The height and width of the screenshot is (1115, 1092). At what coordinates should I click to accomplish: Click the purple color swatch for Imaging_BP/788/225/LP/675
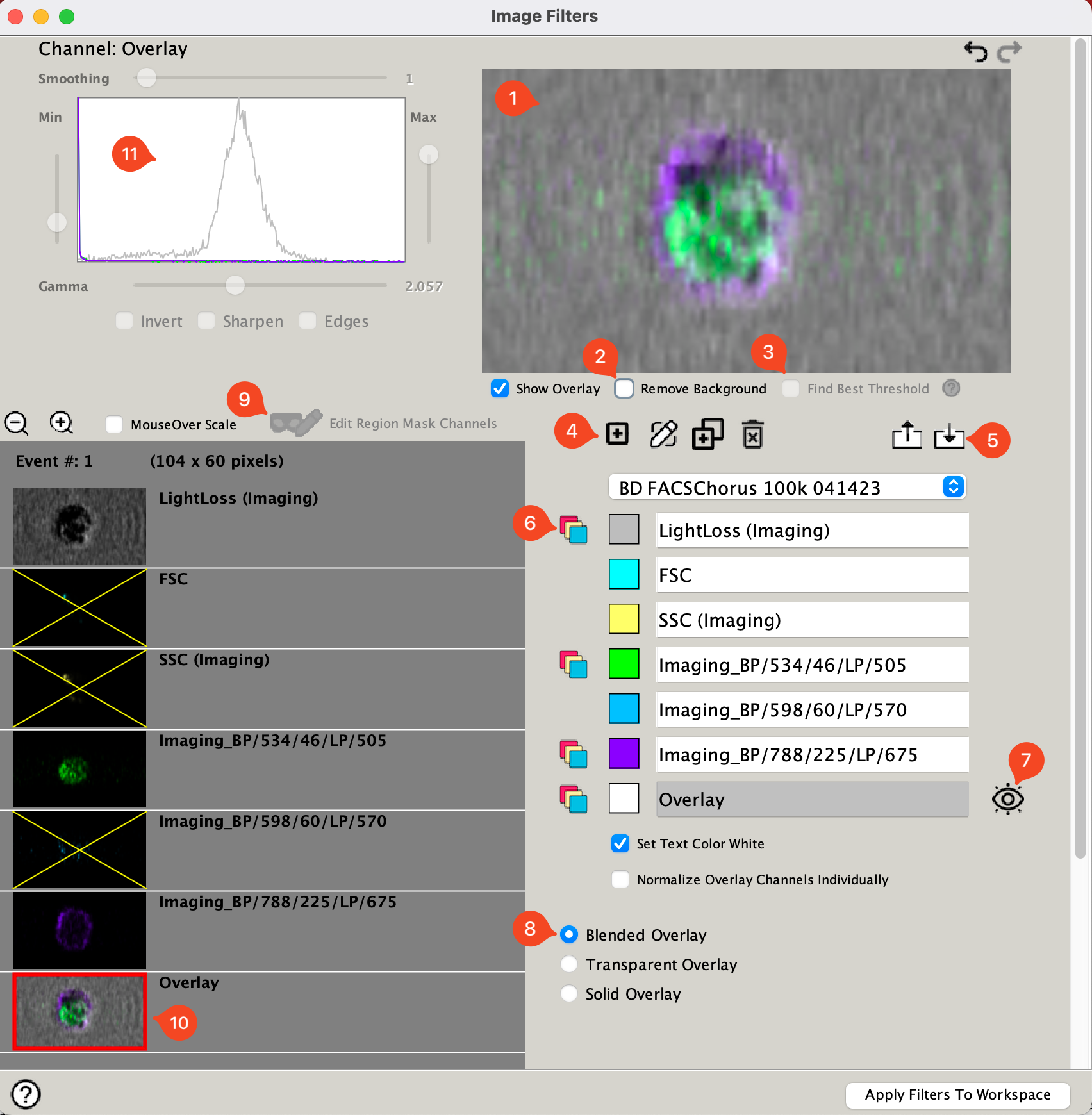[624, 754]
